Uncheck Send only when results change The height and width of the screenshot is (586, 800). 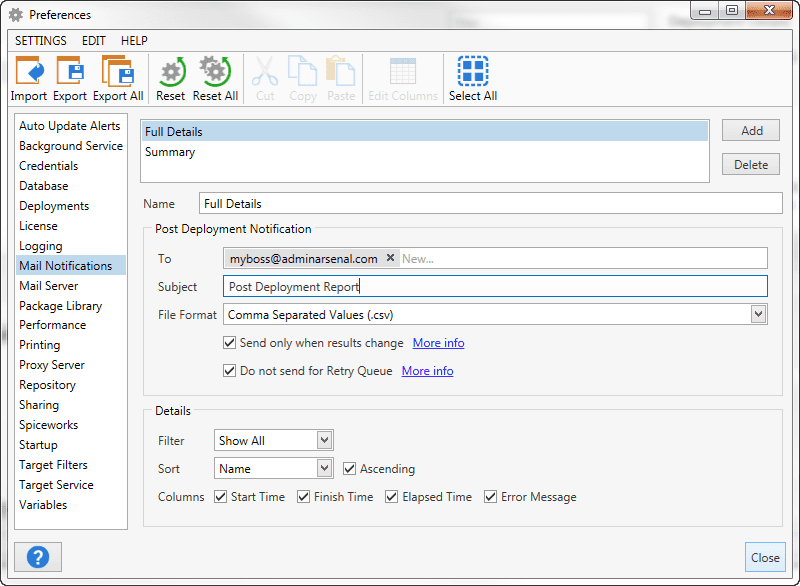tap(230, 343)
